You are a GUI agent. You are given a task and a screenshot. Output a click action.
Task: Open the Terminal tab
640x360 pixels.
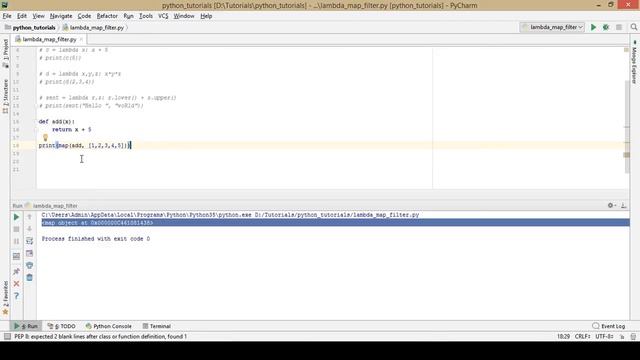[x=156, y=326]
